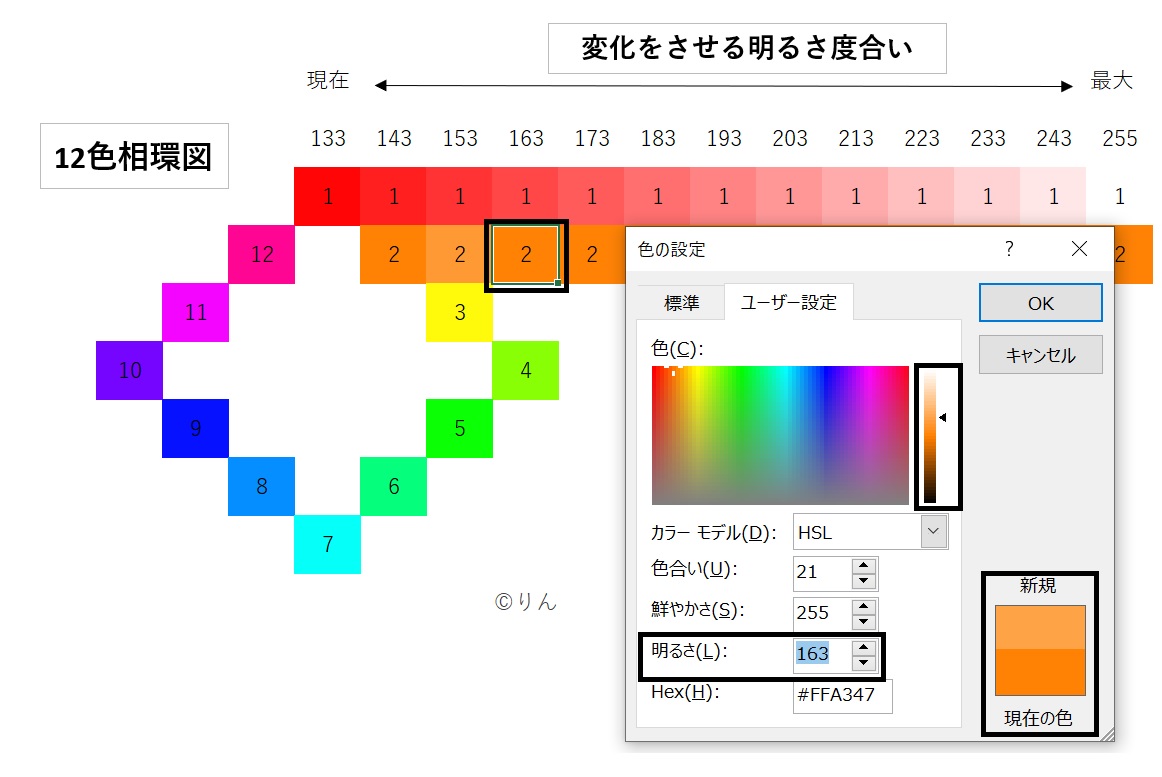The height and width of the screenshot is (777, 1162).
Task: Select the red cell 1 under column 133
Action: [327, 196]
